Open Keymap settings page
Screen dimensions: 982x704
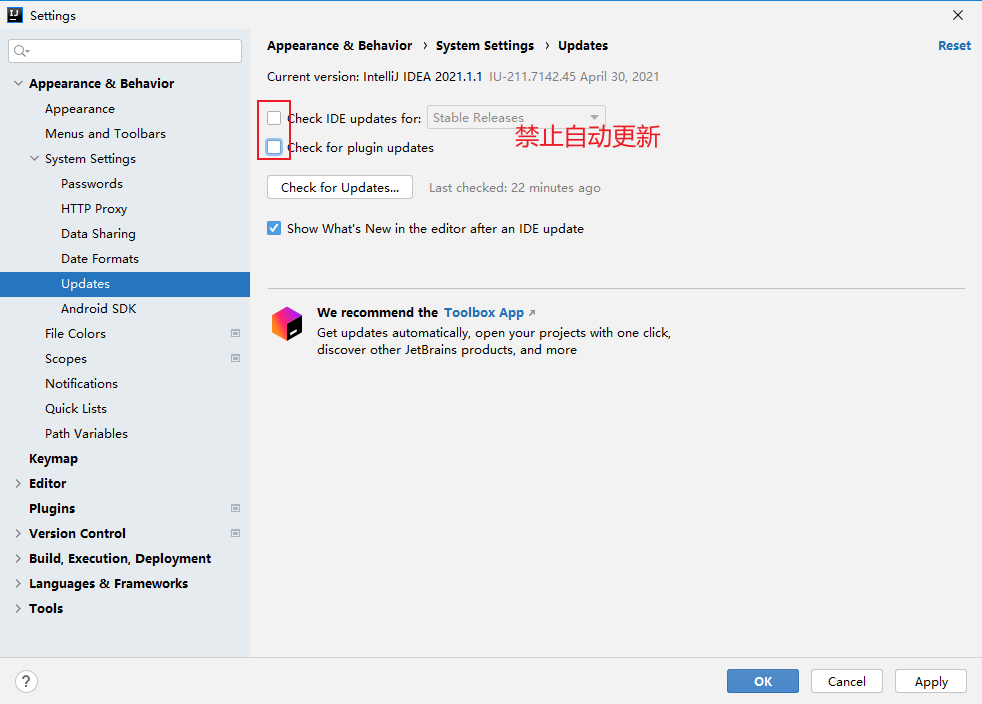click(x=53, y=458)
